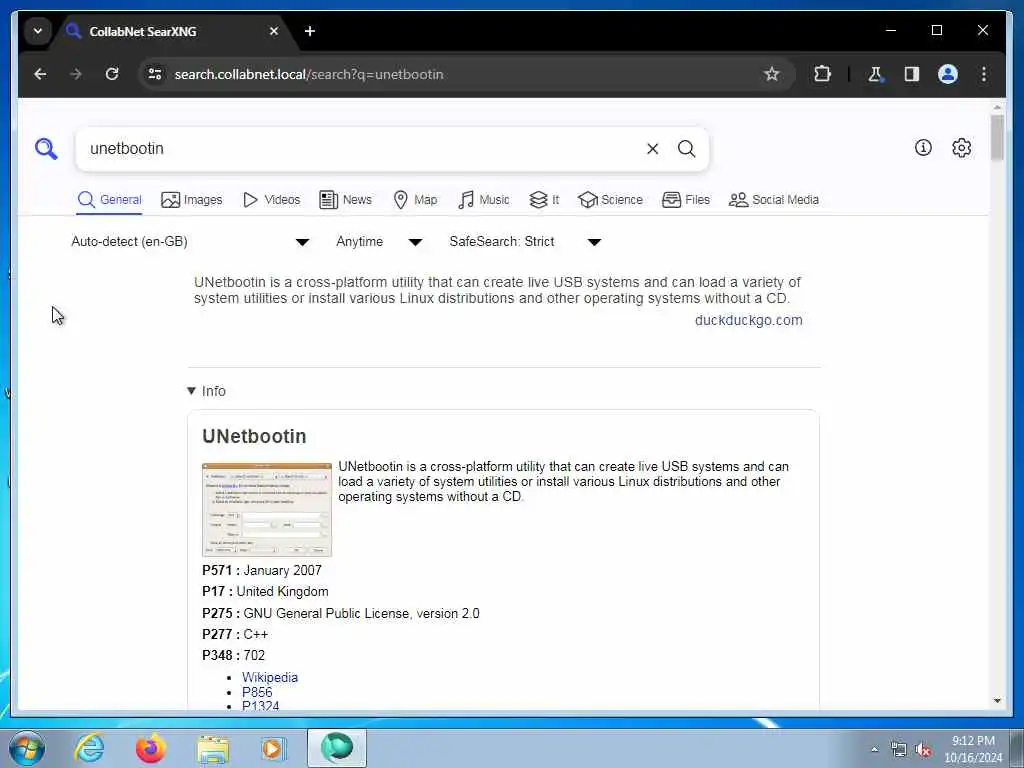Click text 'P277 : C++'
Viewport: 1024px width, 768px height.
235,634
